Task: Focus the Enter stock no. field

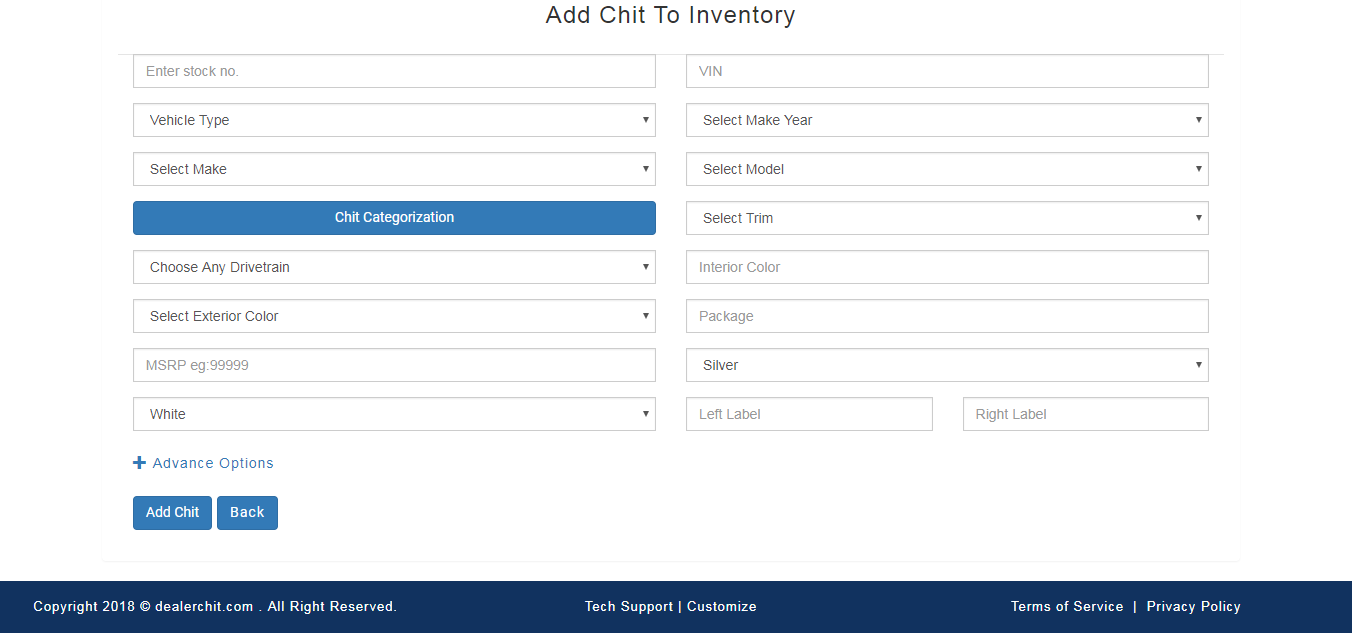Action: click(394, 71)
